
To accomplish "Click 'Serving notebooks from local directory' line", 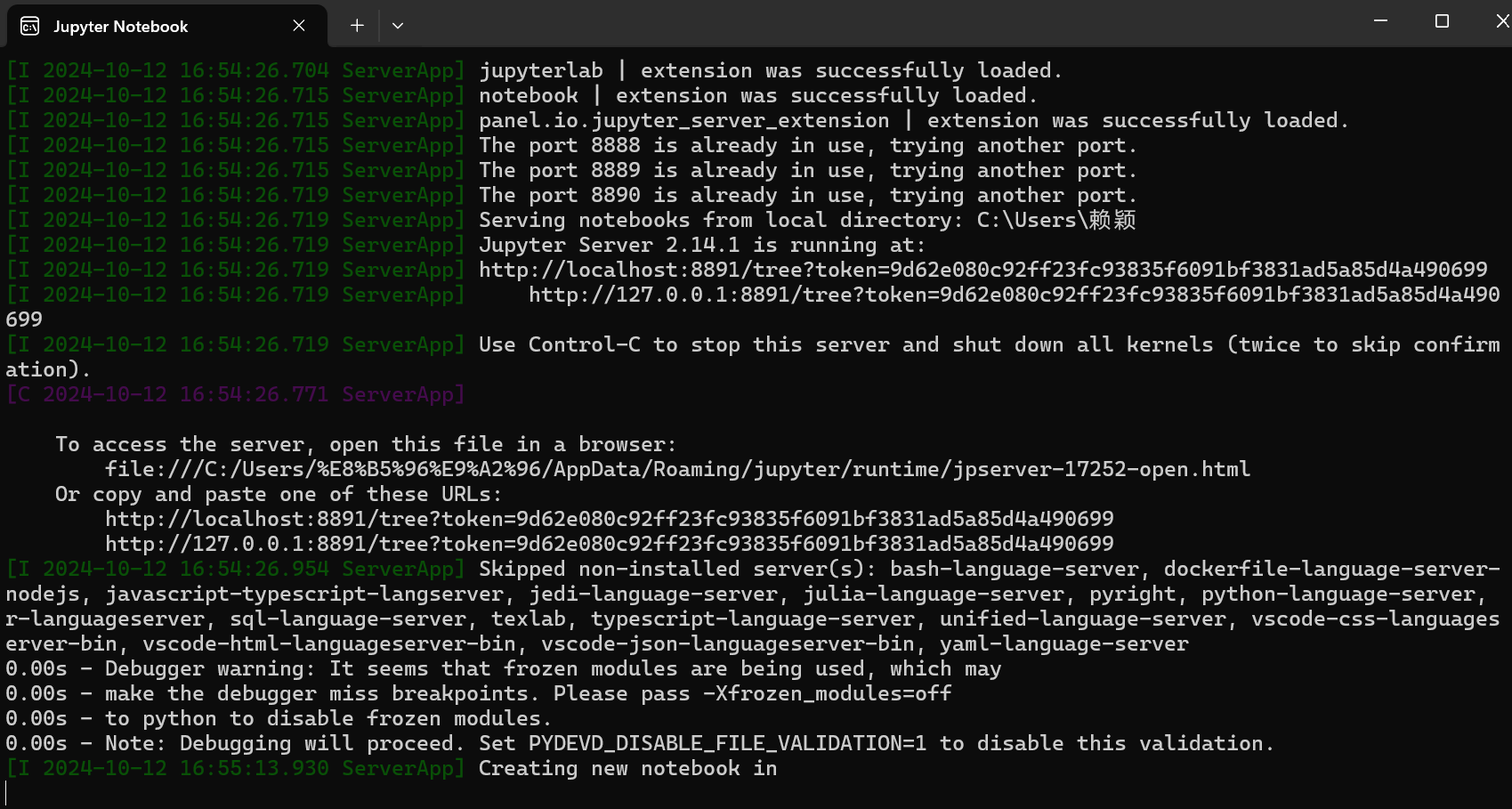I will [x=808, y=220].
